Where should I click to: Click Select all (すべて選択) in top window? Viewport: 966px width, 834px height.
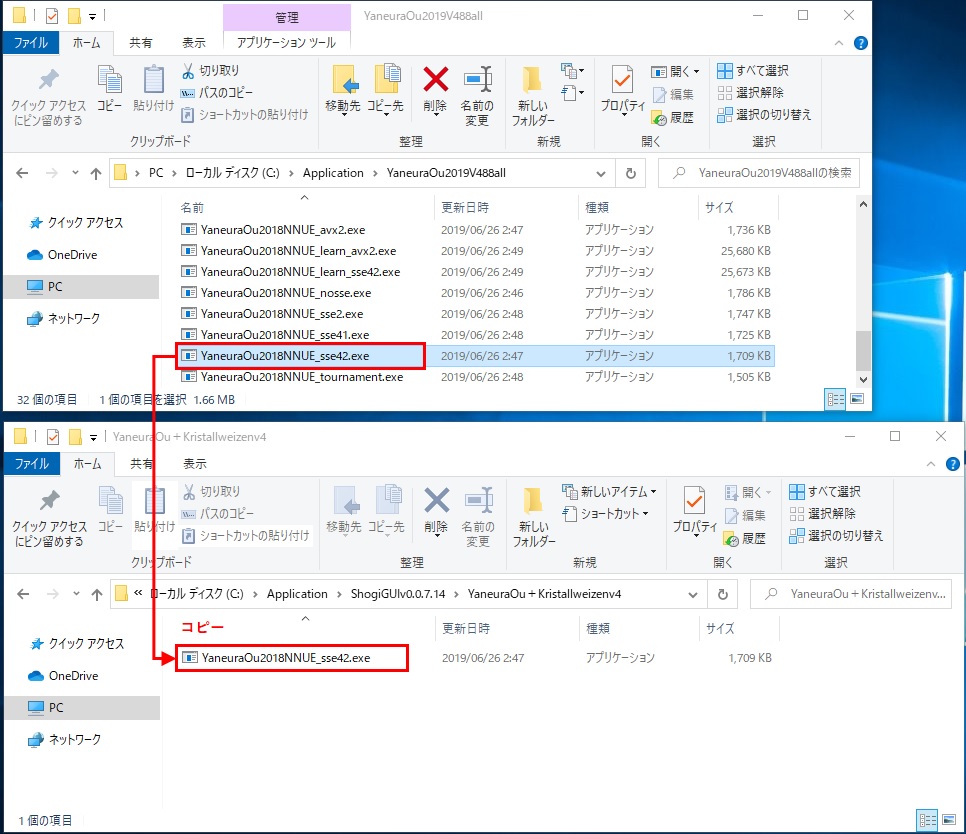[x=752, y=71]
